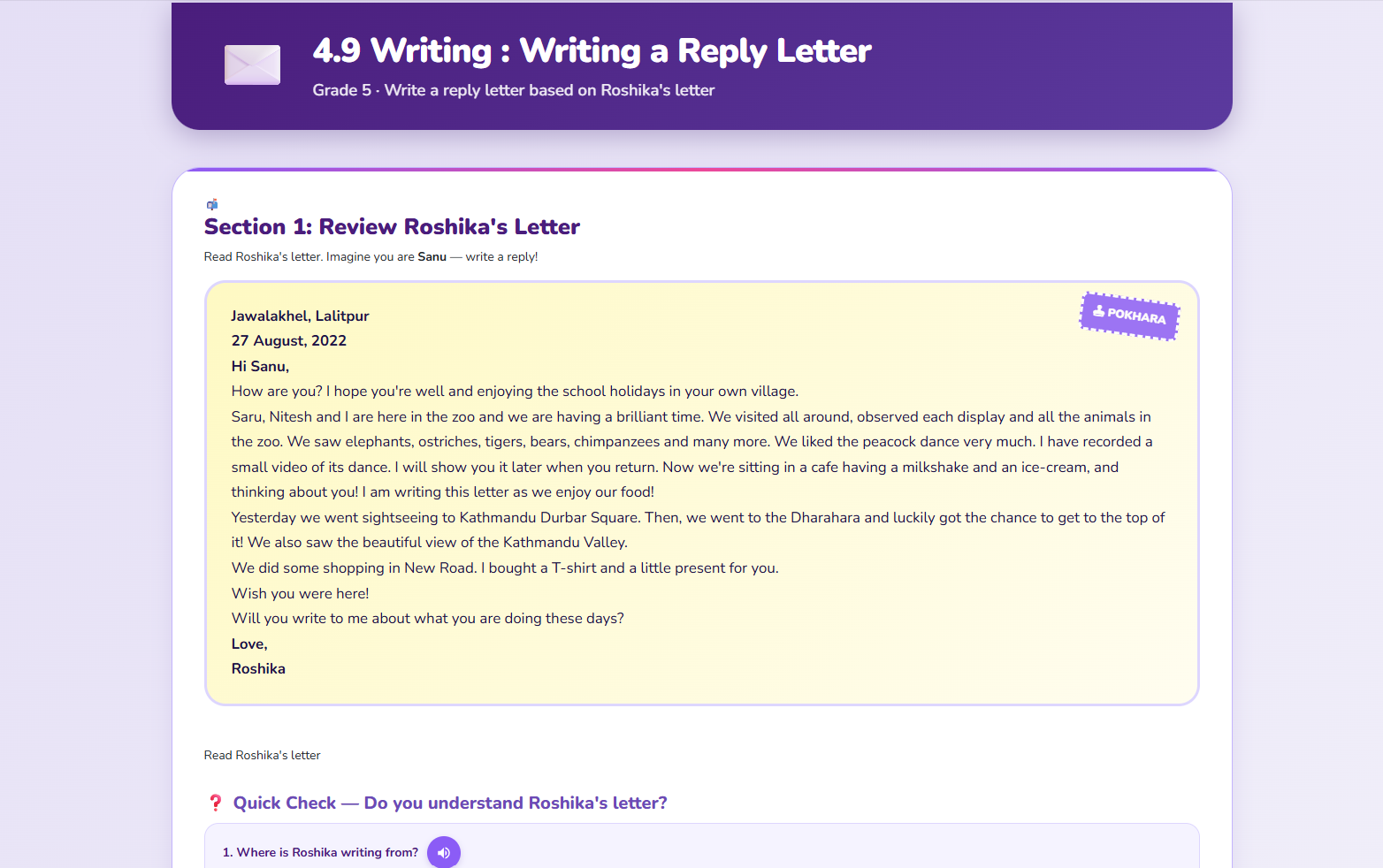Click the heading '4.9 Writing : Writing a Reply Letter'
Image resolution: width=1383 pixels, height=868 pixels.
pos(592,50)
